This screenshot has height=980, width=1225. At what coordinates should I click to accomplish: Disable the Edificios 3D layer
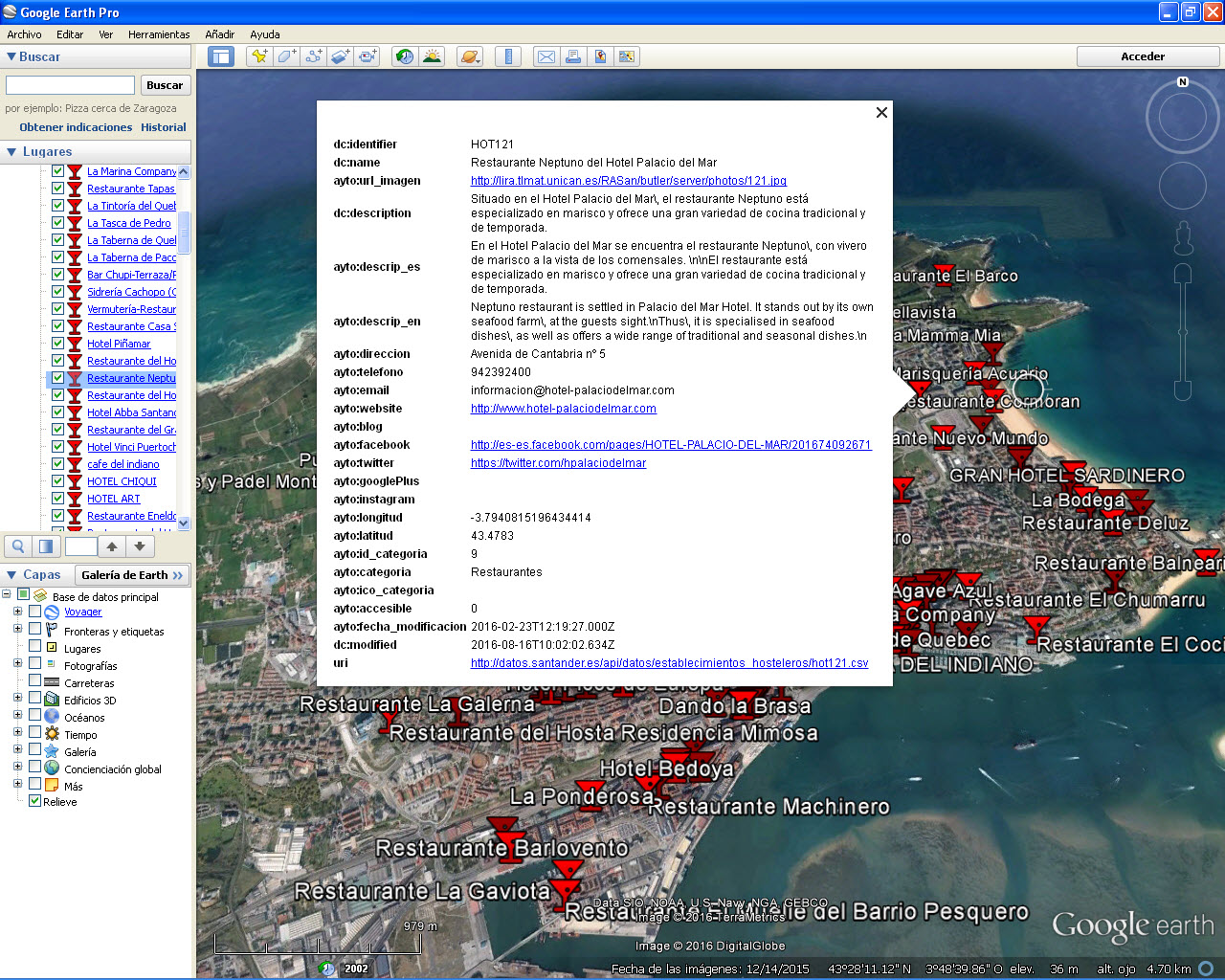(33, 700)
